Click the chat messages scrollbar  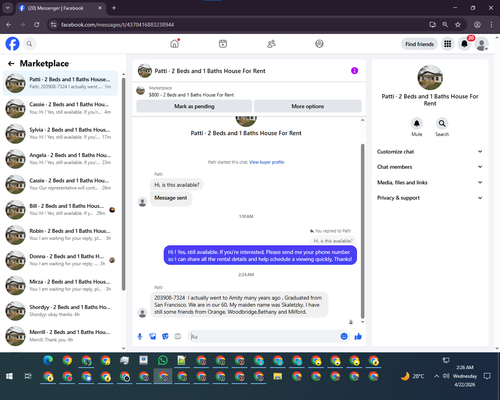(363, 231)
